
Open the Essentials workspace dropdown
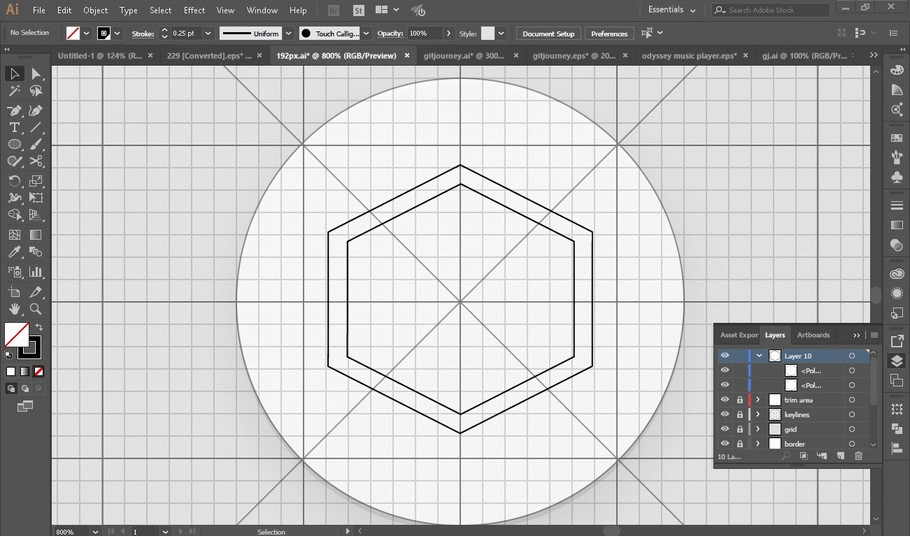click(x=671, y=10)
